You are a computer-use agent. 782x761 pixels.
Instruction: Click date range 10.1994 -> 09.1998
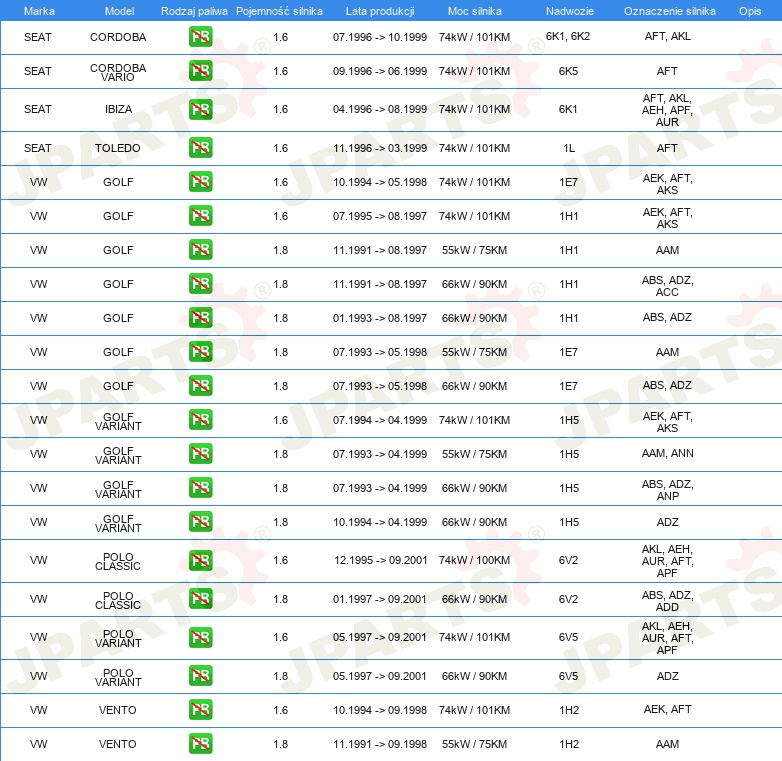coord(380,710)
